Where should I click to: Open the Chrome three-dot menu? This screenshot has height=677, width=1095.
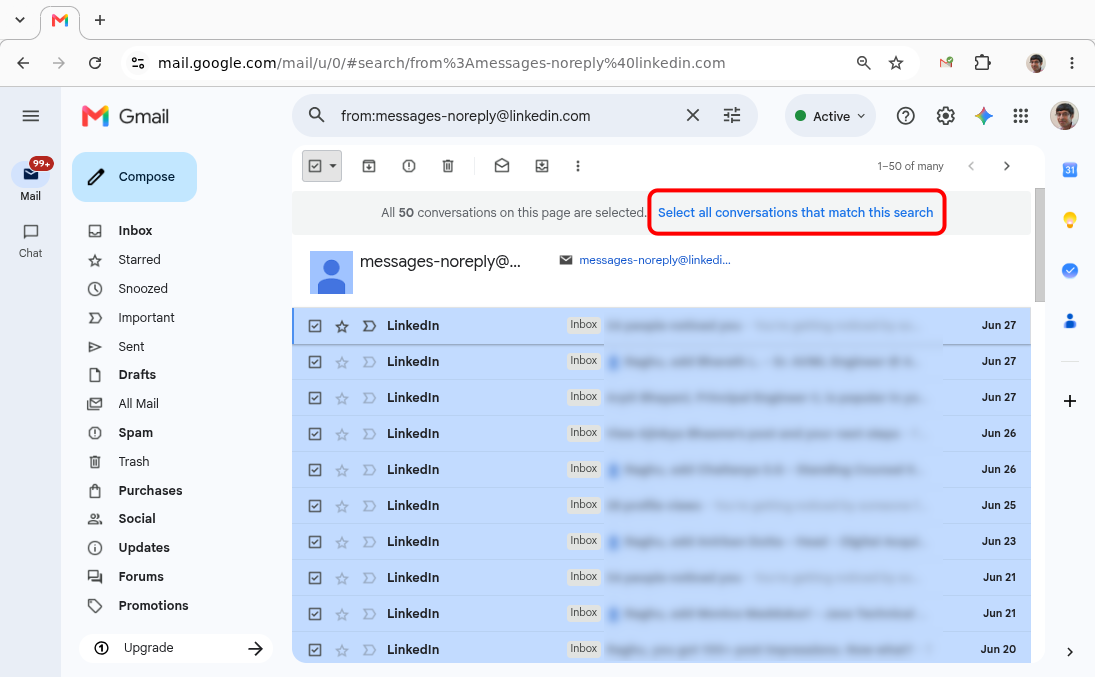pos(1072,63)
